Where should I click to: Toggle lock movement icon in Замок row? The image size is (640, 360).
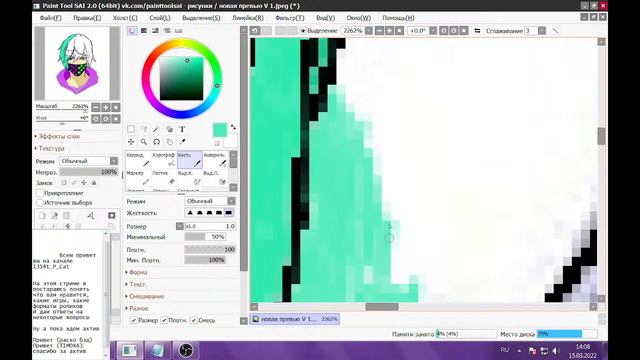(x=84, y=182)
